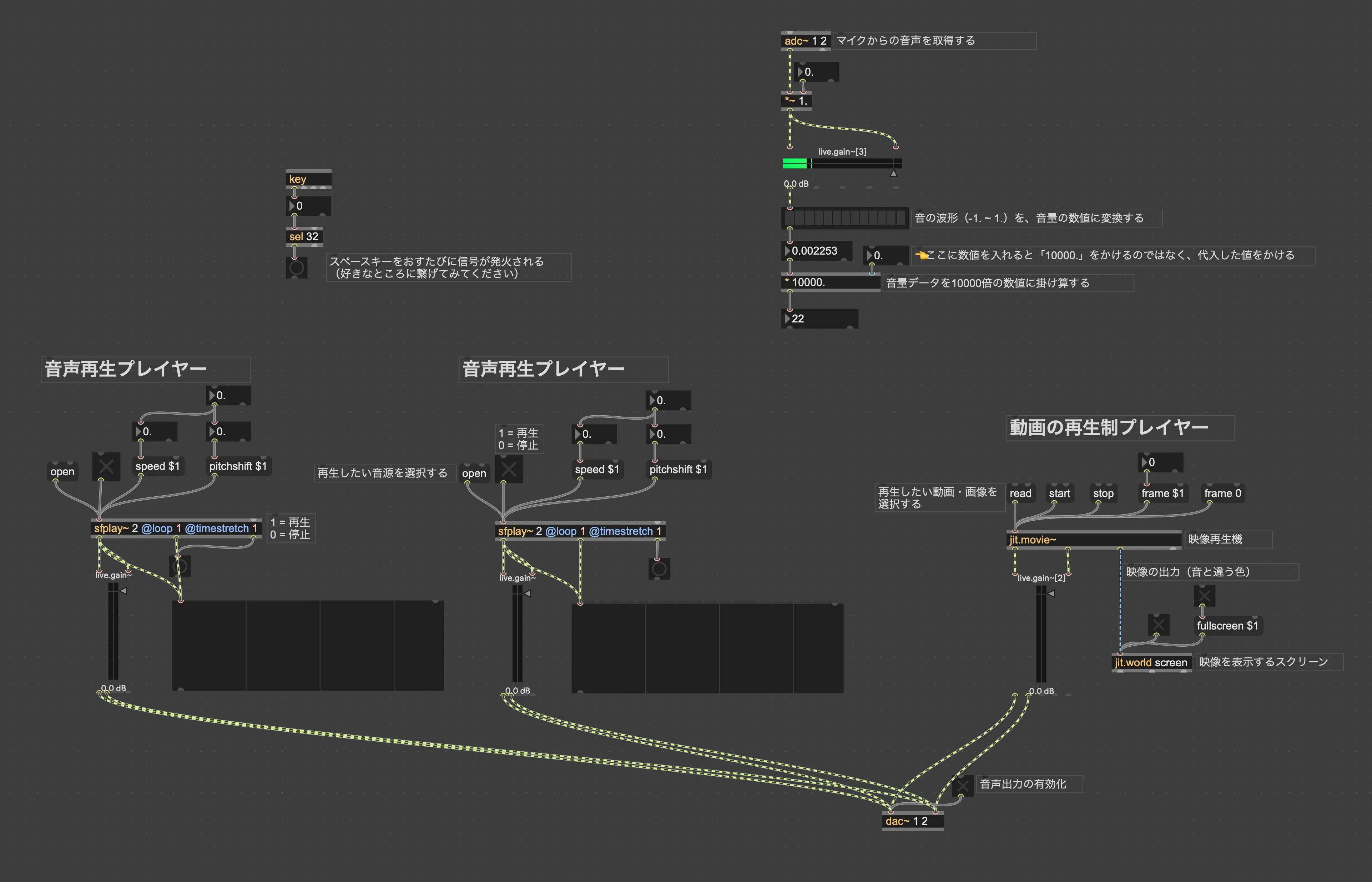The image size is (1372, 882).
Task: Click the left player's spectroscope display
Action: pos(308,646)
